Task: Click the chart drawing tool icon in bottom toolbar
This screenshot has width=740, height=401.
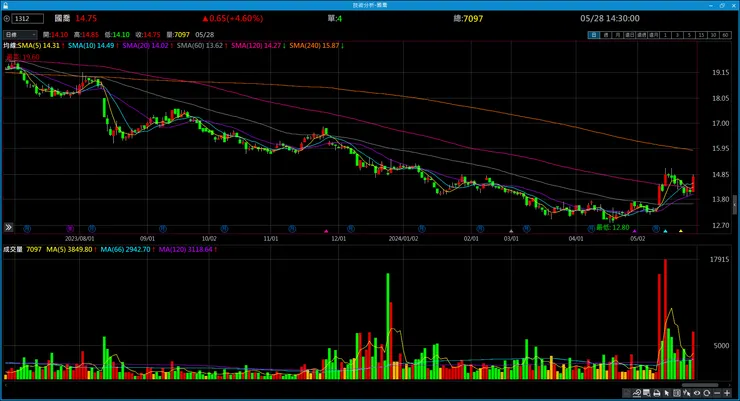Action: click(627, 393)
